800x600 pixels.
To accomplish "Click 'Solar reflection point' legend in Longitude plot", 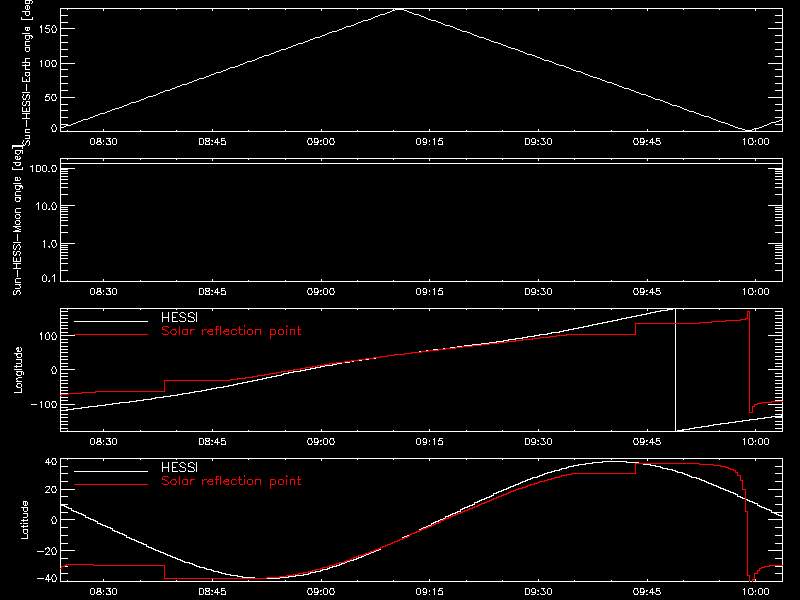I will 231,331.
